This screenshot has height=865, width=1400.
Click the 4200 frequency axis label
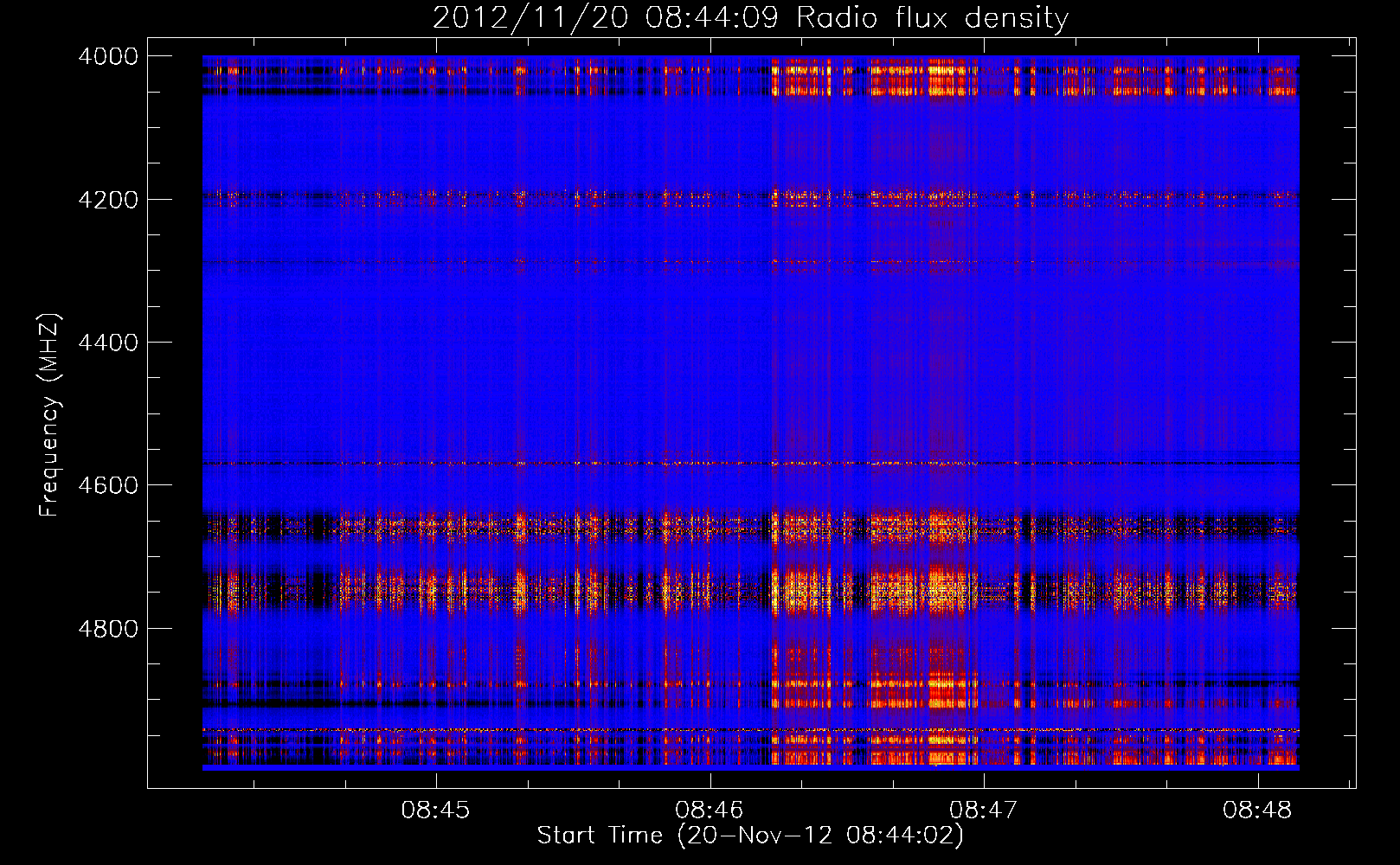pyautogui.click(x=108, y=200)
